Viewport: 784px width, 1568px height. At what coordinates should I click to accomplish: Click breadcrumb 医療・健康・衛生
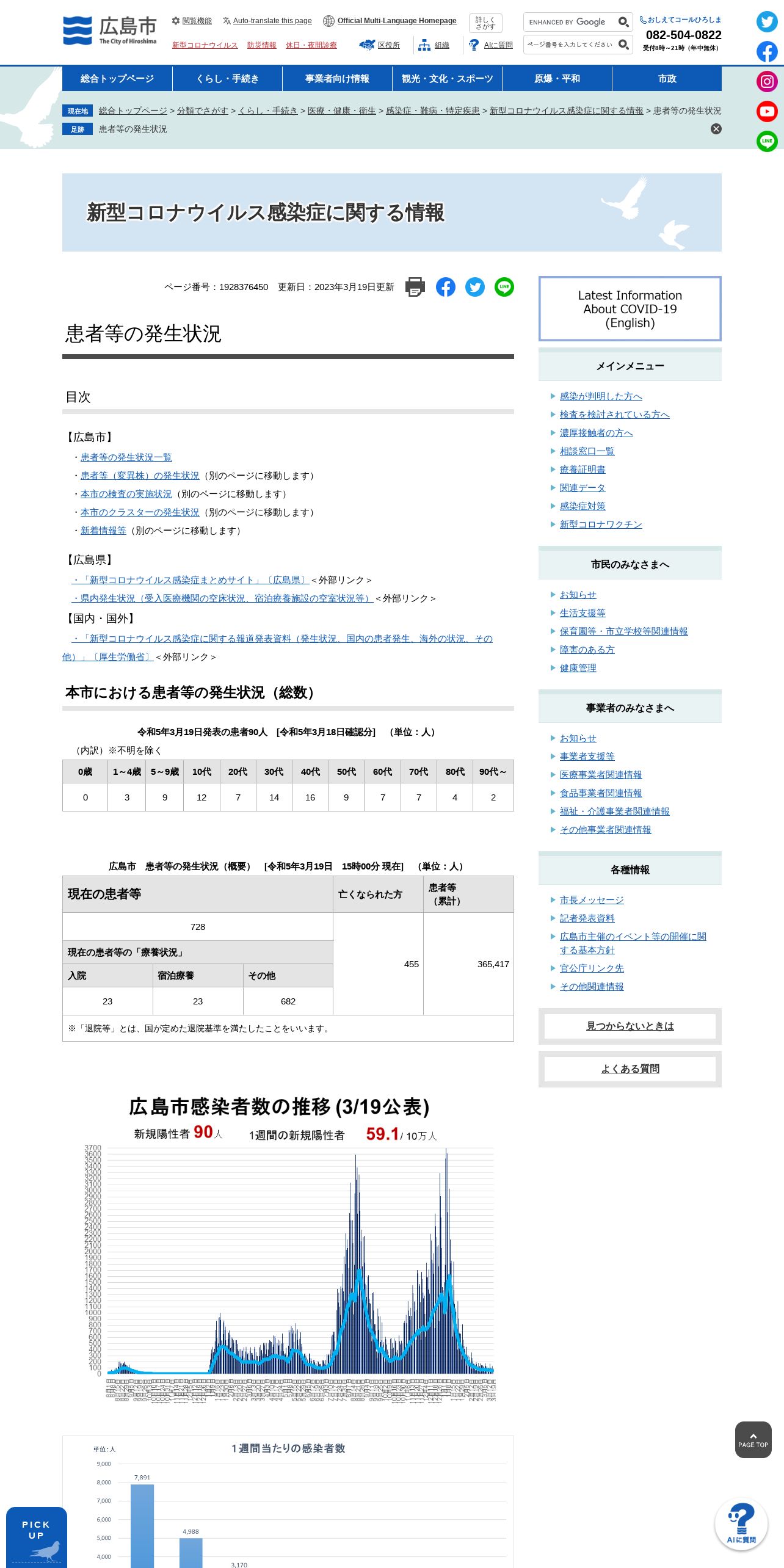pos(342,111)
